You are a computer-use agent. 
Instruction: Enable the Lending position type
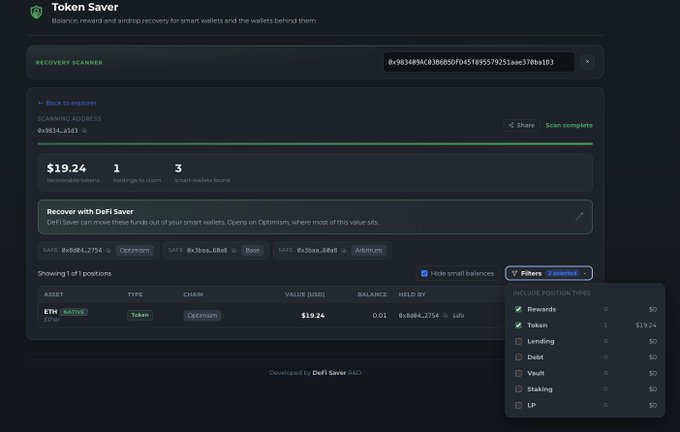[x=518, y=341]
